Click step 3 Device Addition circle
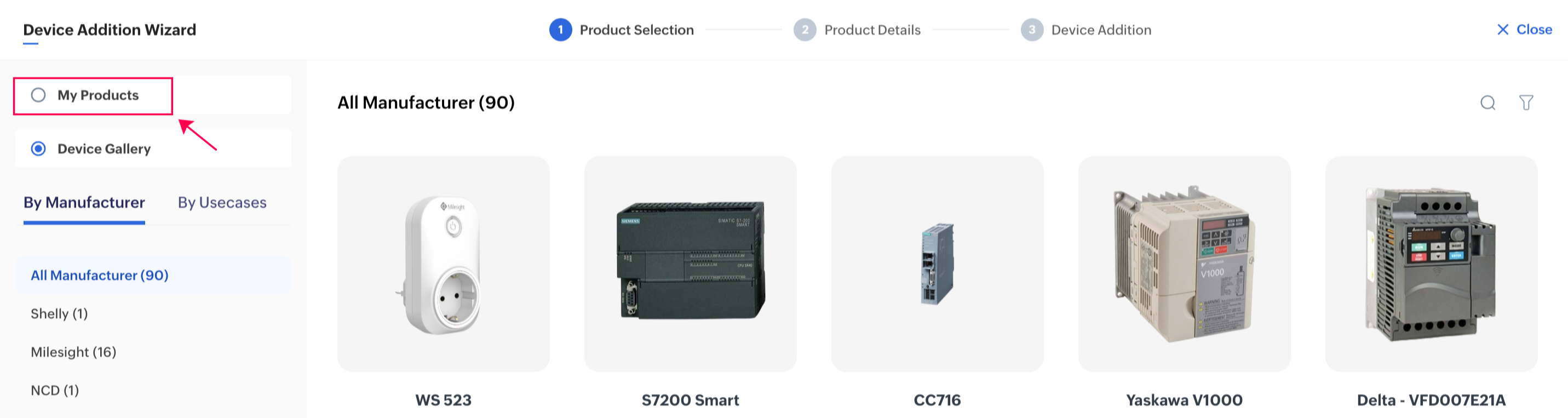 click(1031, 30)
